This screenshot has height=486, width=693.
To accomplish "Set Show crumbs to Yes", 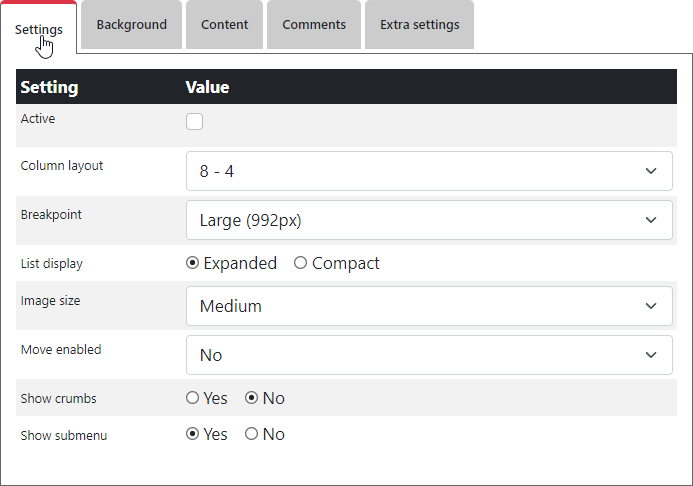I will [x=193, y=398].
